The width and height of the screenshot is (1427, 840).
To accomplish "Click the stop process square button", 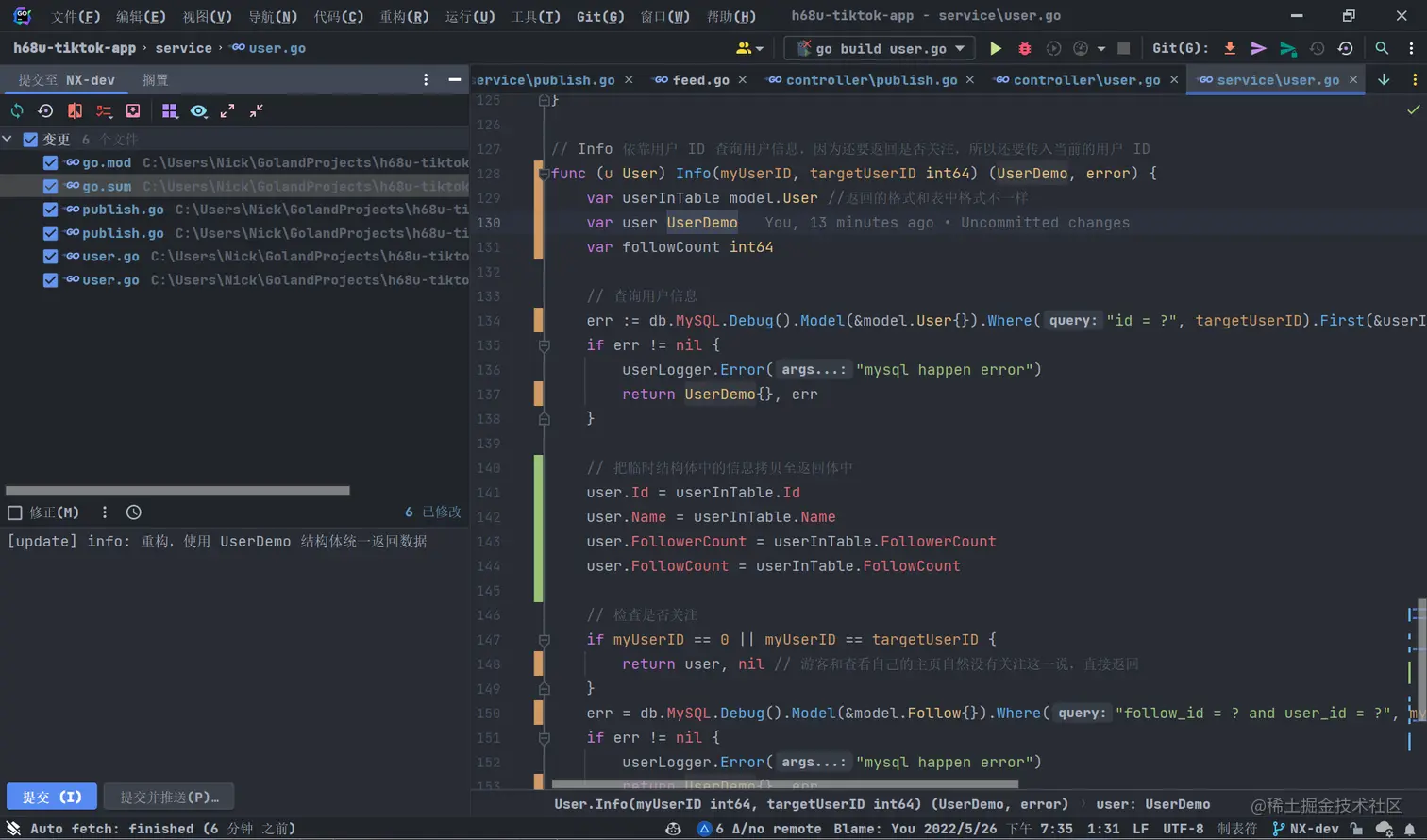I will (1123, 48).
